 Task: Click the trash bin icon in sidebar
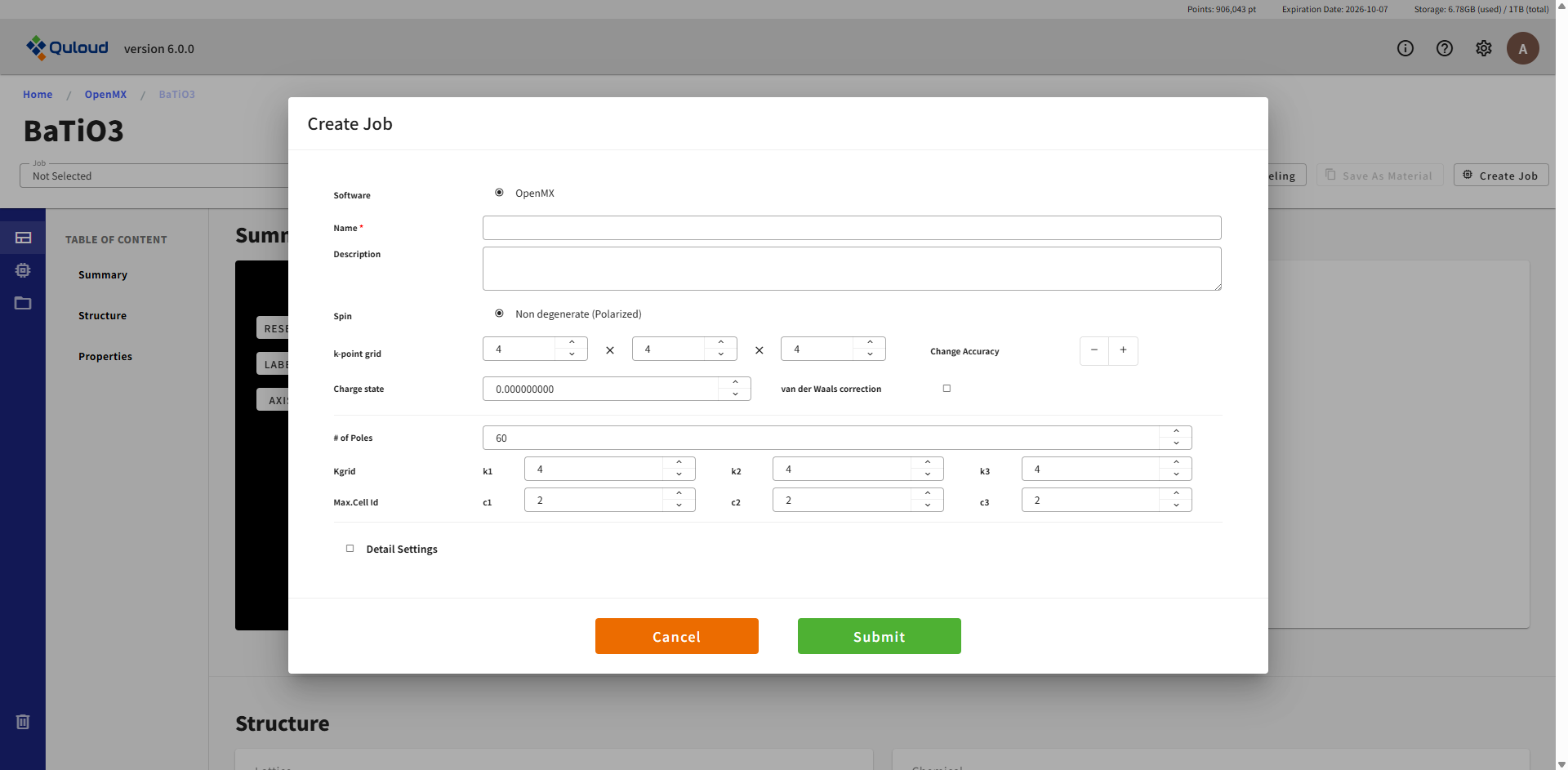pos(23,721)
